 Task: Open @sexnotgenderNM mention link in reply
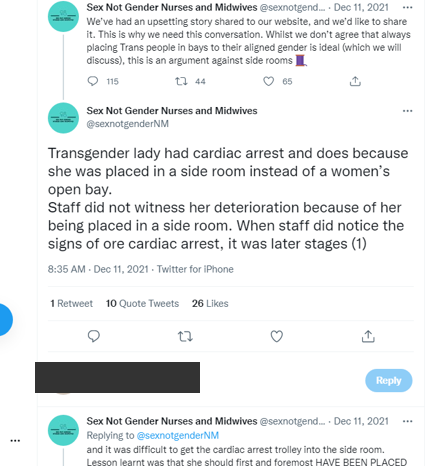pos(178,435)
